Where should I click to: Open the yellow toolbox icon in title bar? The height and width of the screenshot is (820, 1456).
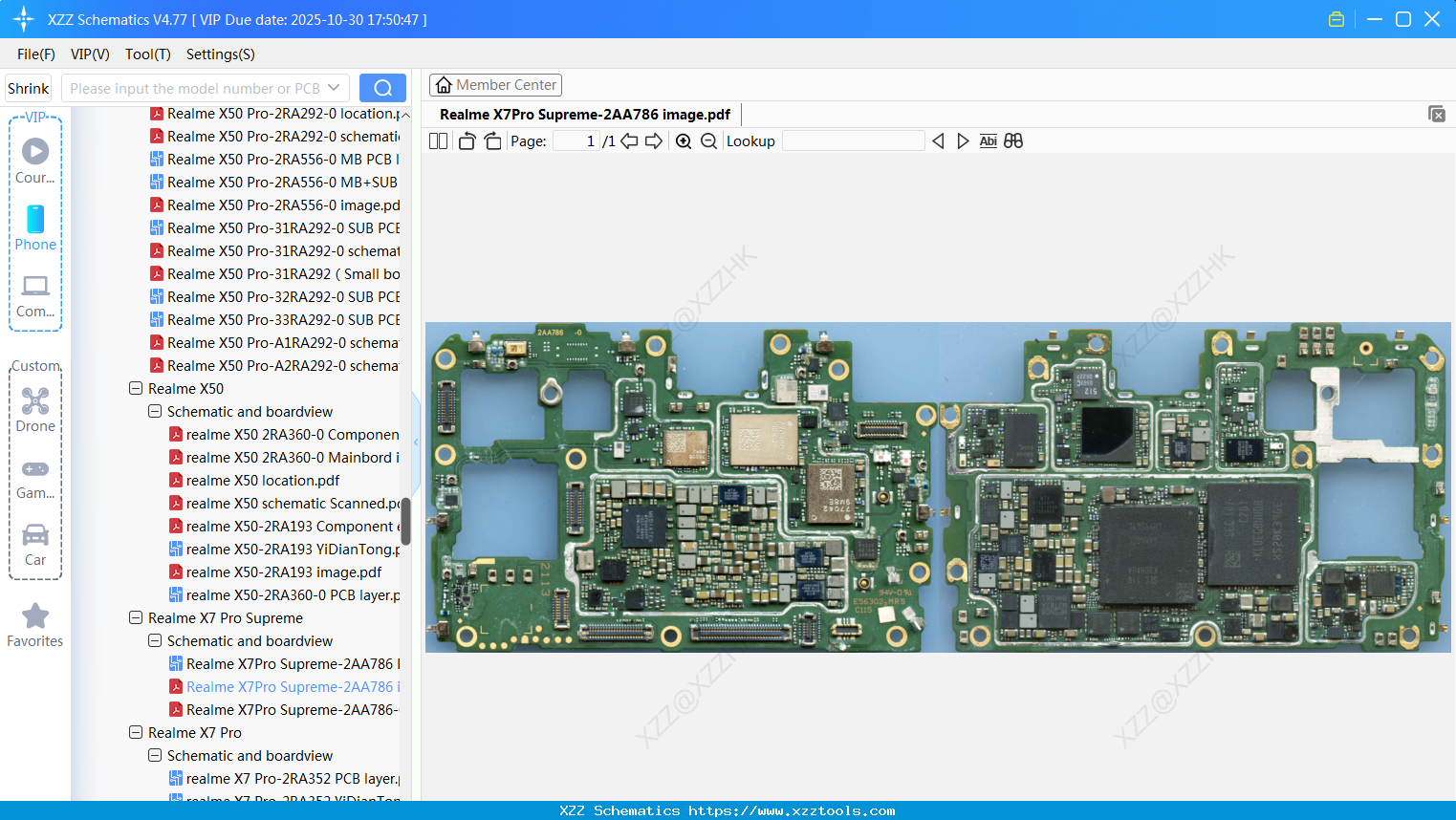[1336, 19]
